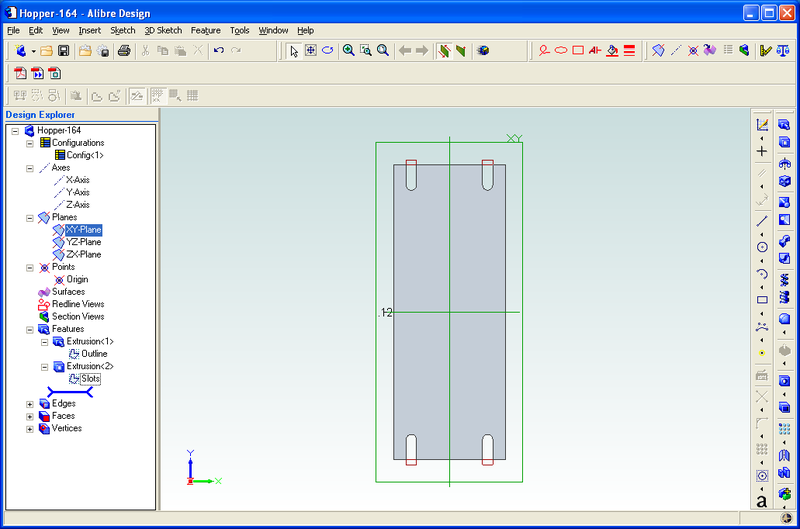Toggle the sketch mode pencil button
This screenshot has width=800, height=529.
137,95
